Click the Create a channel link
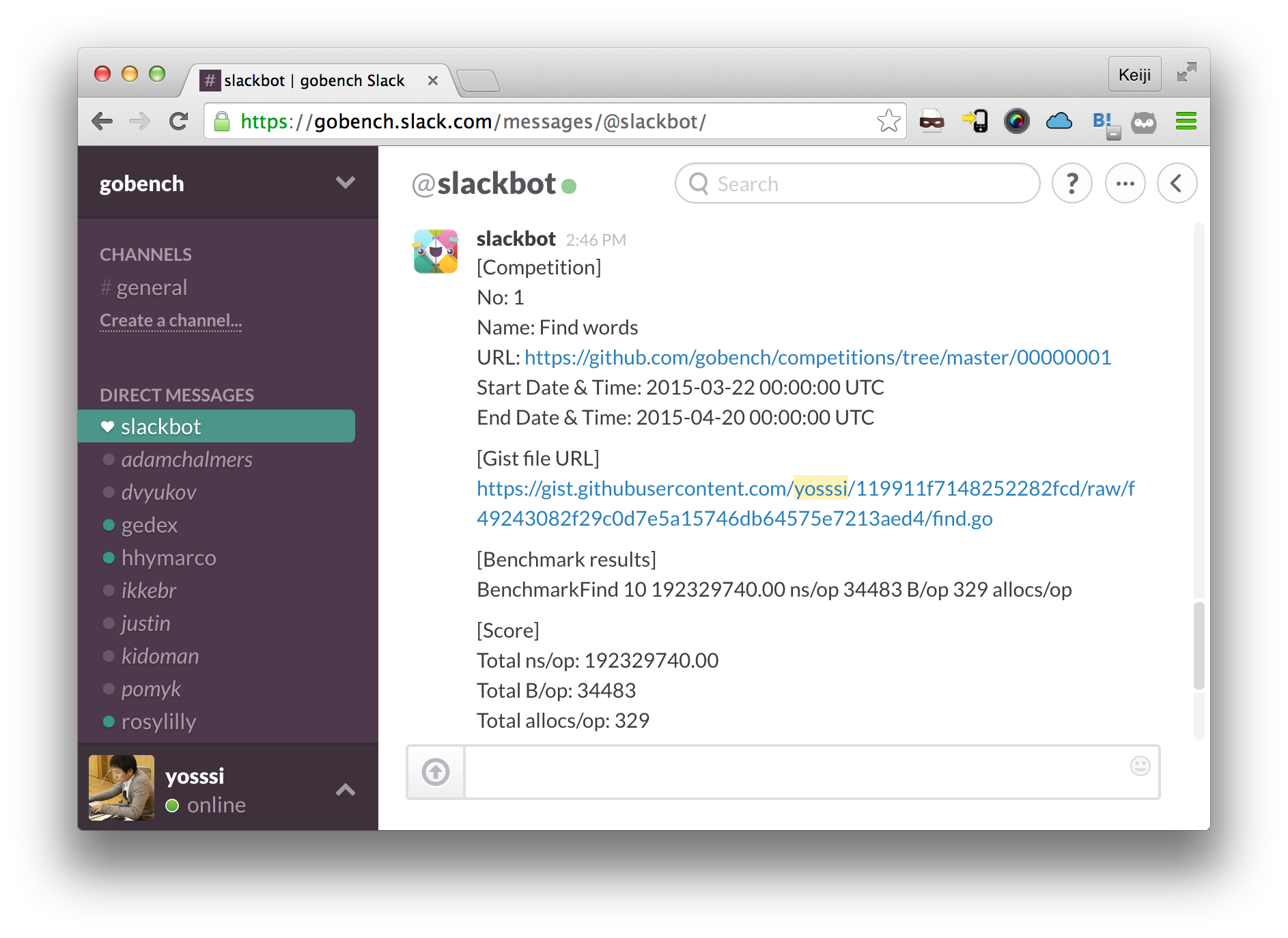 171,320
